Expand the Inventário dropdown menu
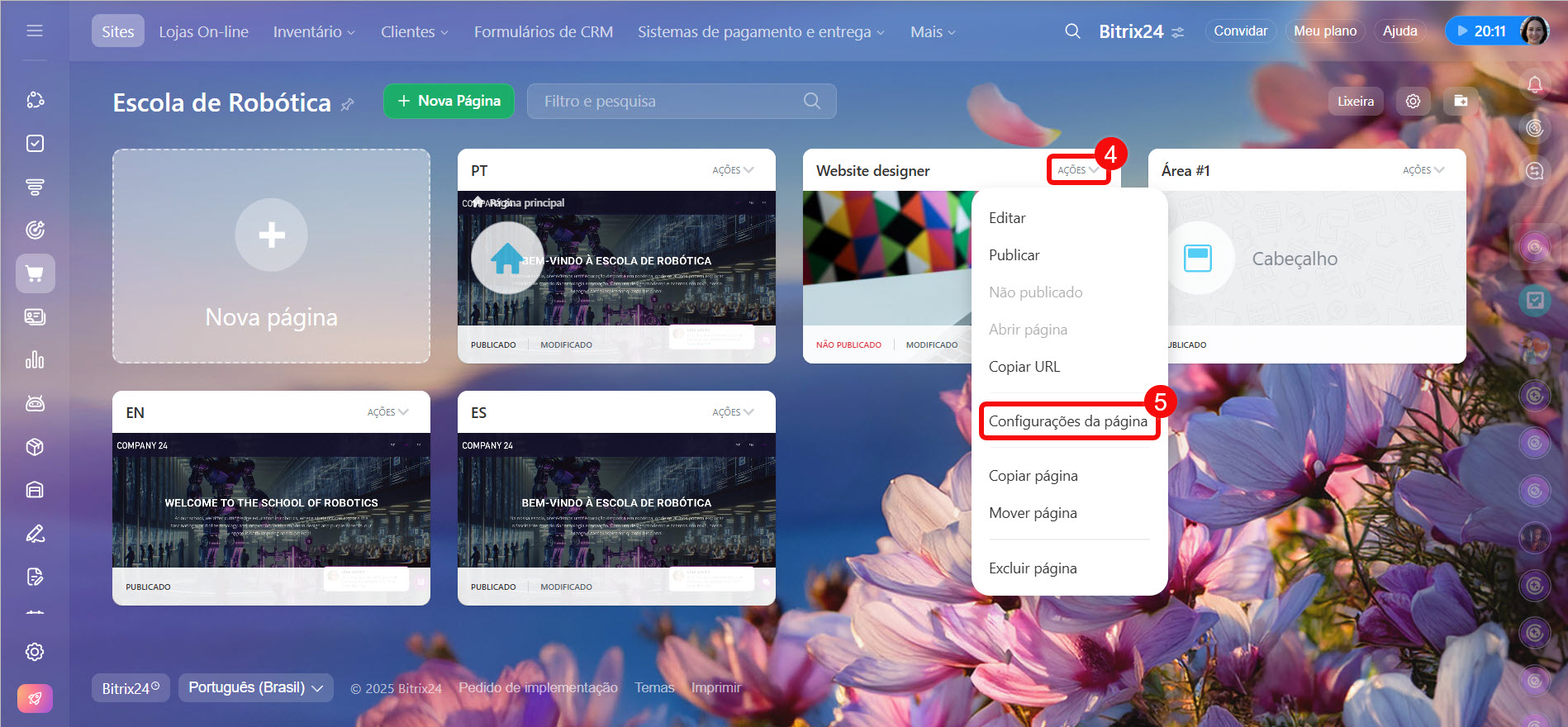This screenshot has height=727, width=1568. [x=314, y=31]
